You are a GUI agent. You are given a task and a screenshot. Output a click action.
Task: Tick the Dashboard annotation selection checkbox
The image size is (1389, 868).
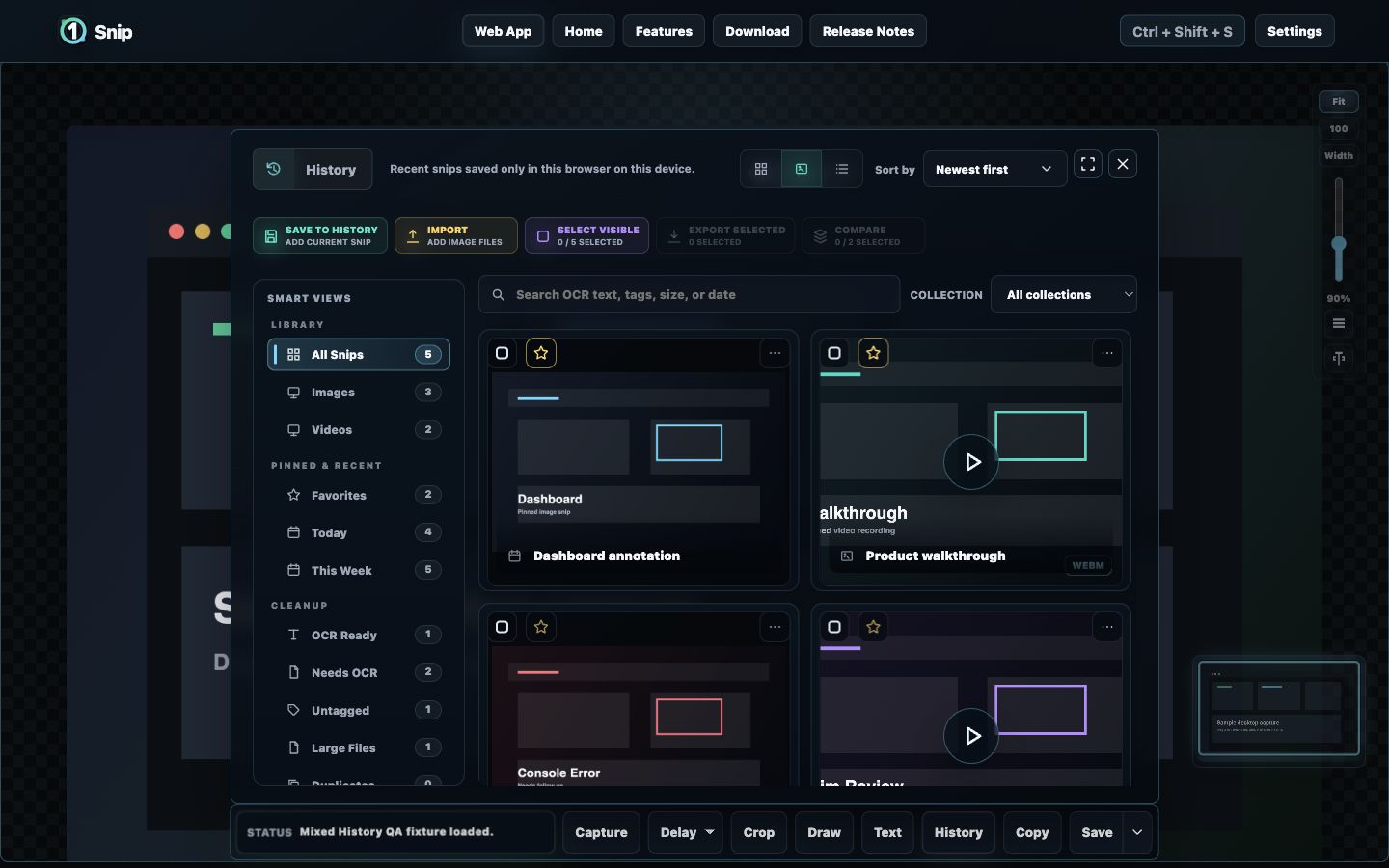tap(503, 353)
